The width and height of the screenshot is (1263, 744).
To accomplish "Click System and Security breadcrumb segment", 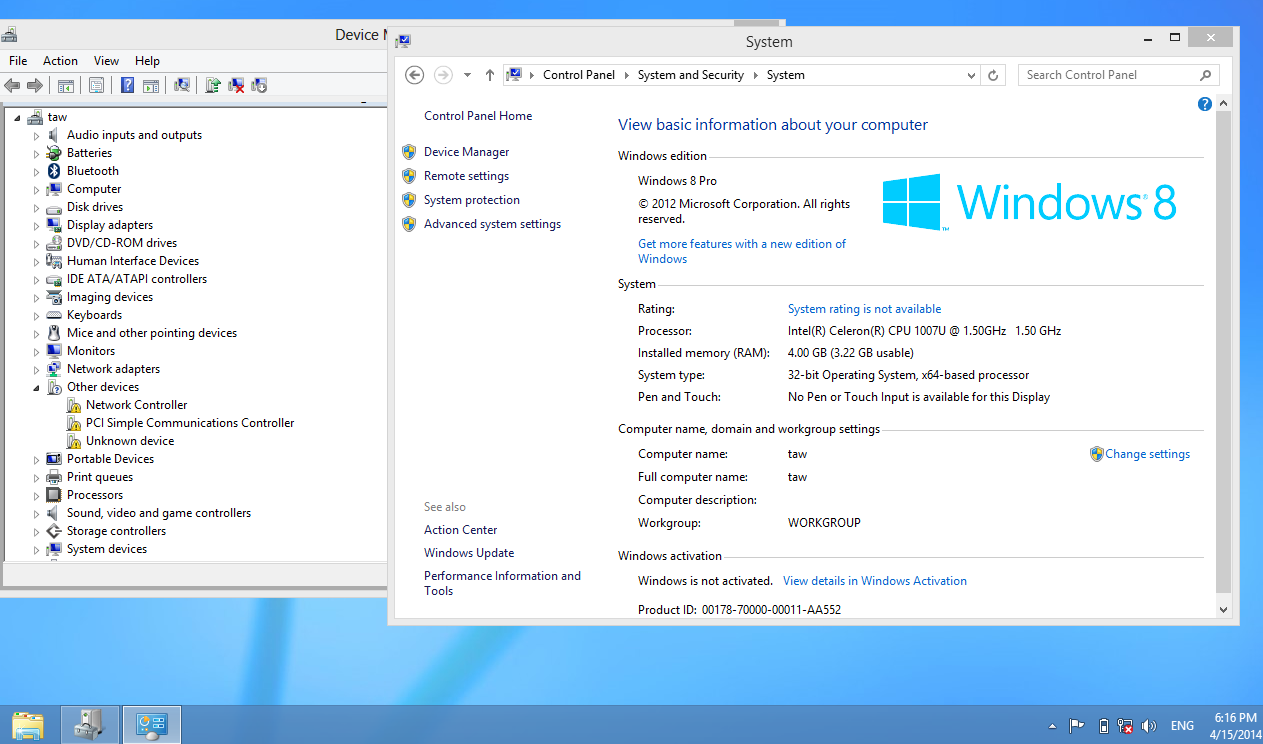I will (691, 75).
